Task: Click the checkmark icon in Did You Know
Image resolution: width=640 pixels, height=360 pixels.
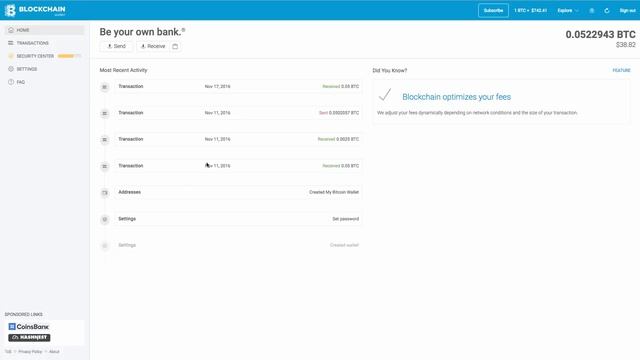Action: (x=385, y=95)
